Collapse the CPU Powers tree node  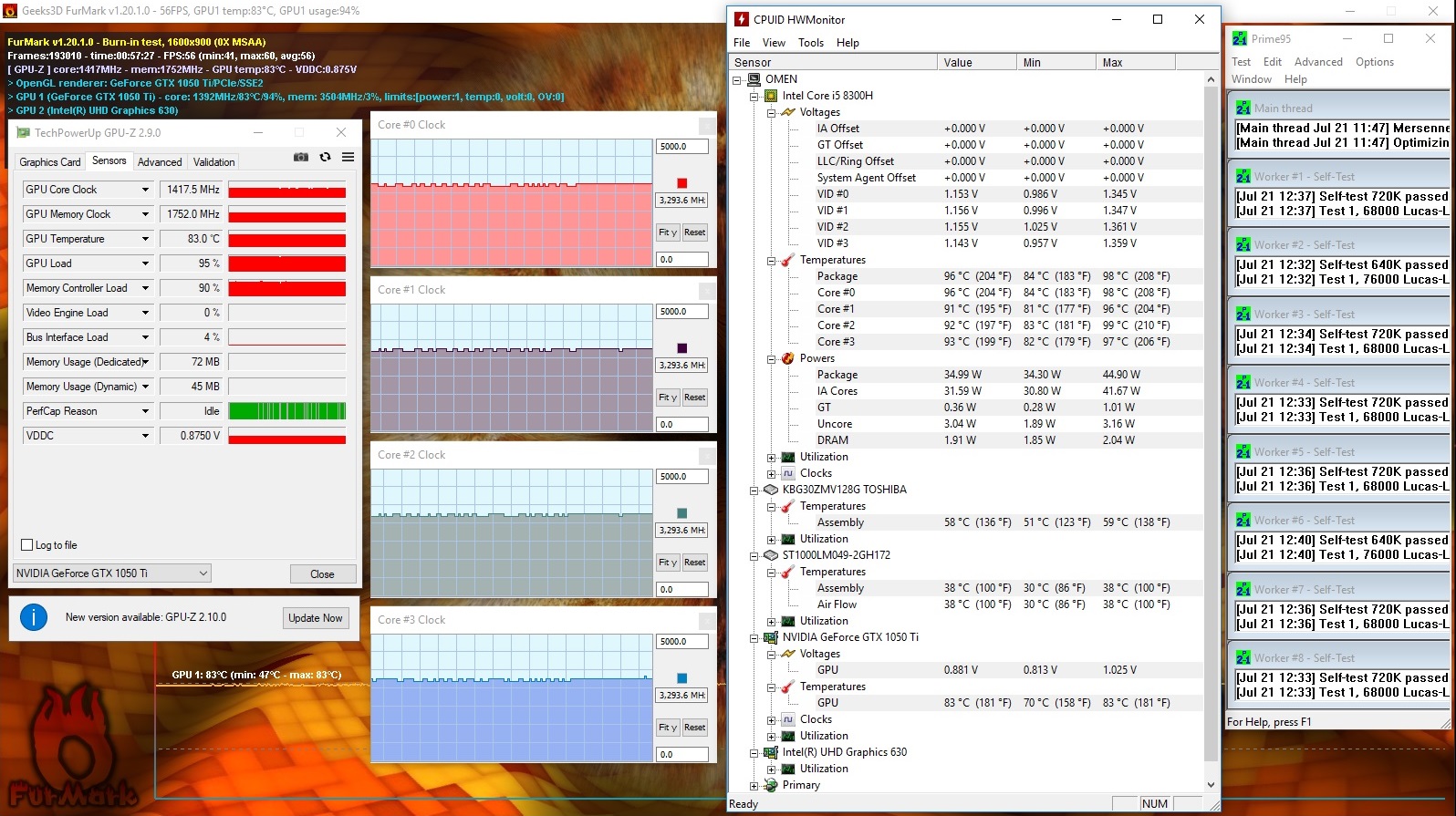click(771, 359)
